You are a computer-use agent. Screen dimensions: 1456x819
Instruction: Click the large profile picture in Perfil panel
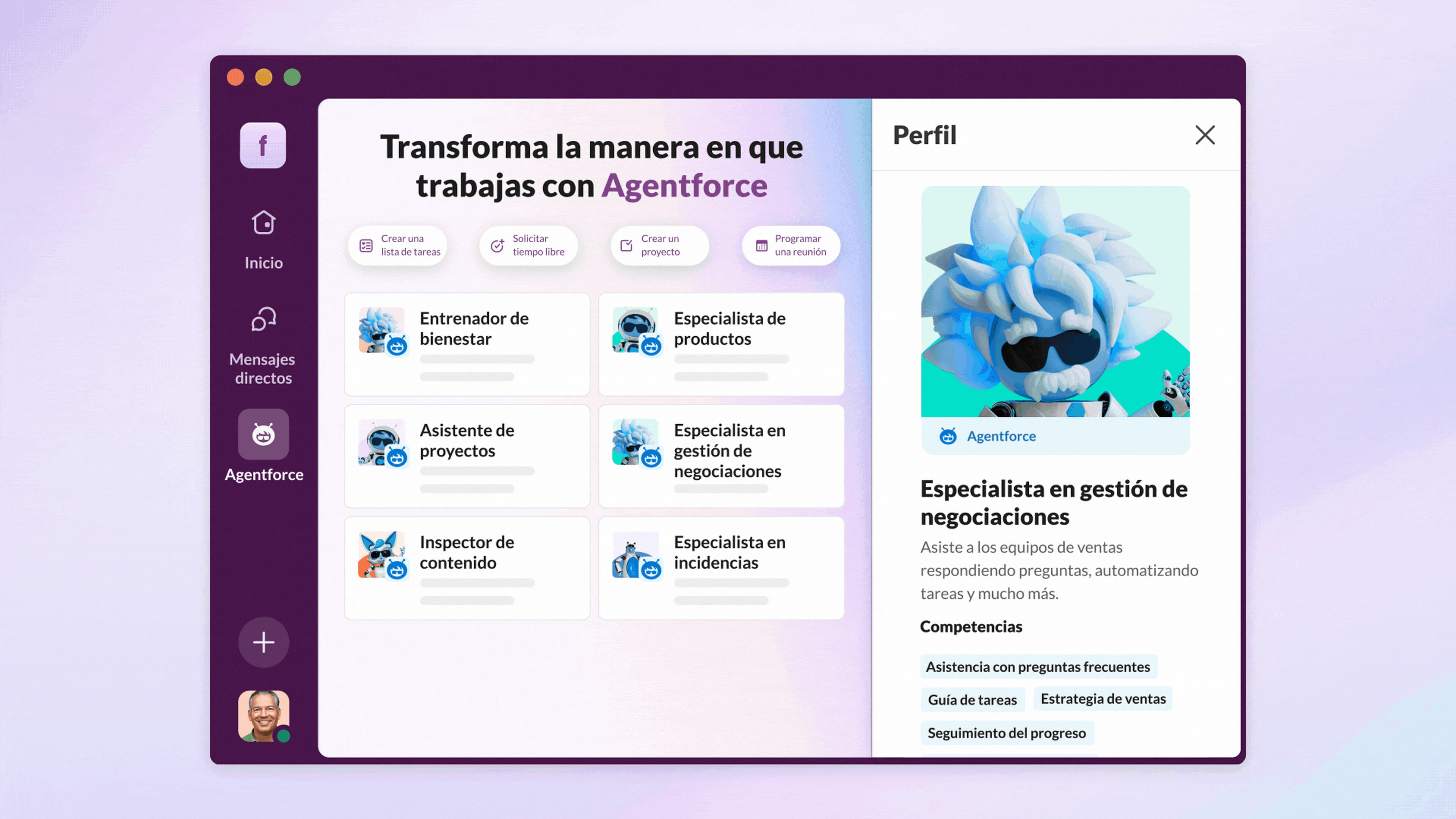pyautogui.click(x=1055, y=301)
